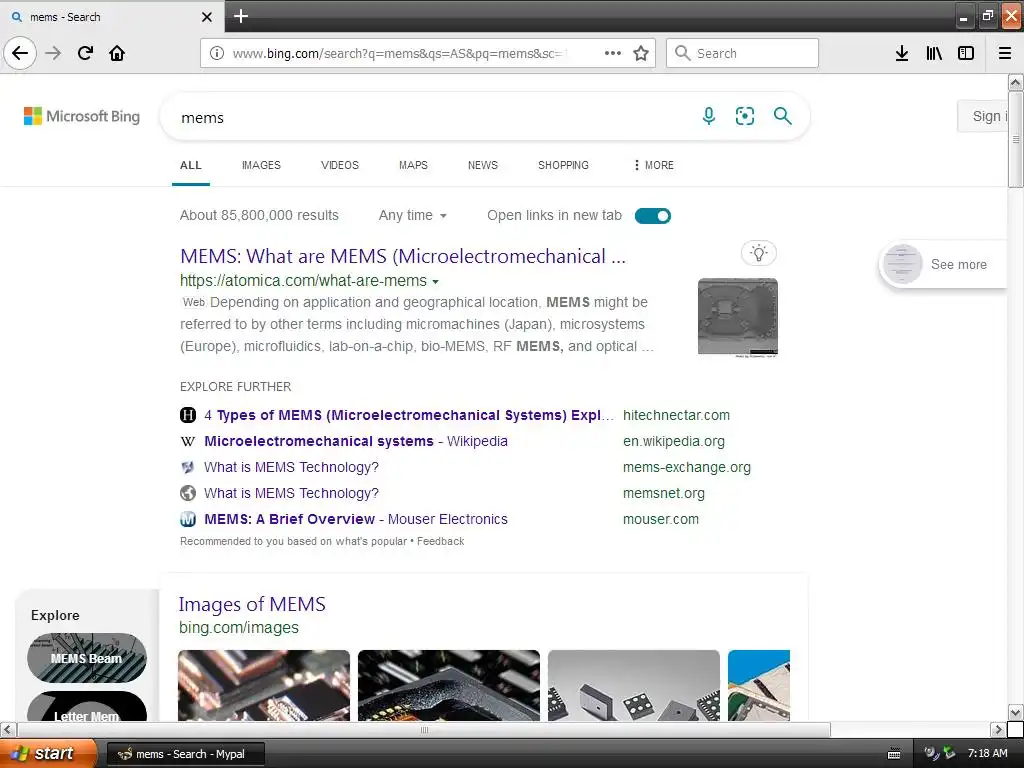
Task: Switch to the IMAGES tab
Action: pyautogui.click(x=261, y=165)
